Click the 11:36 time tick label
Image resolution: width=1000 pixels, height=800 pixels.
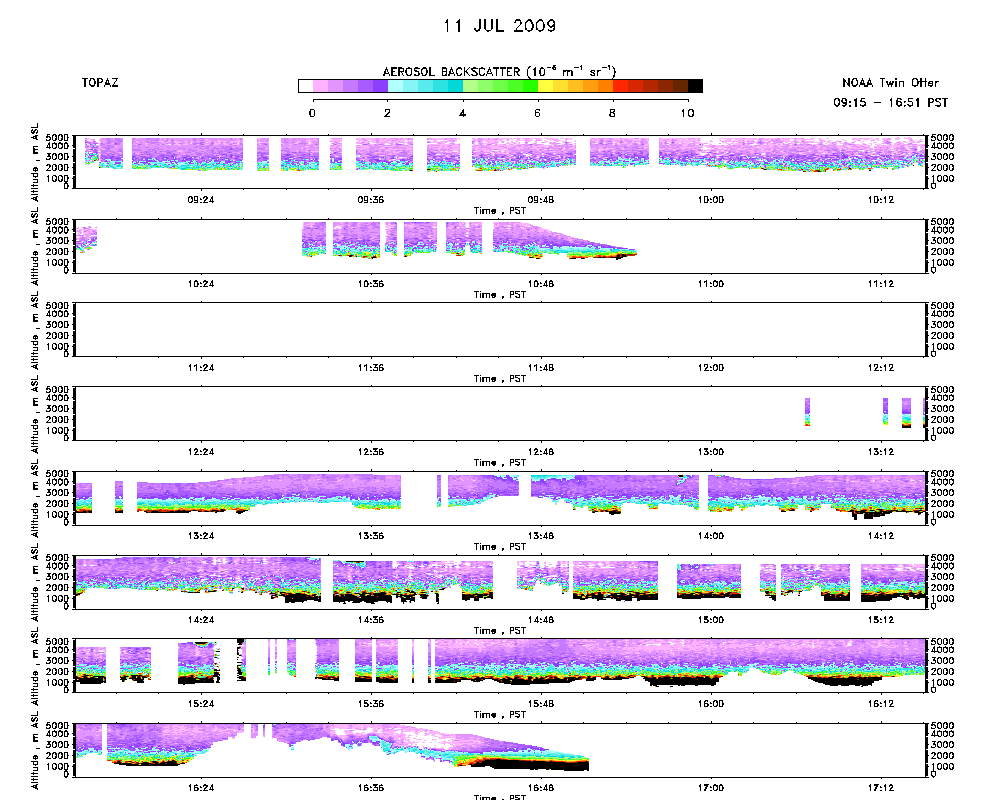coord(371,368)
